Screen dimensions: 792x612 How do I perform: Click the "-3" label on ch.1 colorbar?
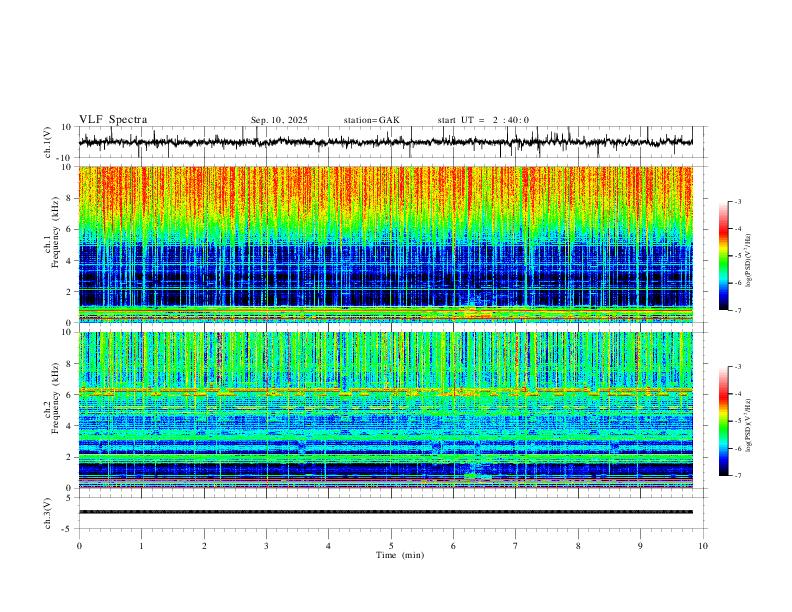coord(738,201)
